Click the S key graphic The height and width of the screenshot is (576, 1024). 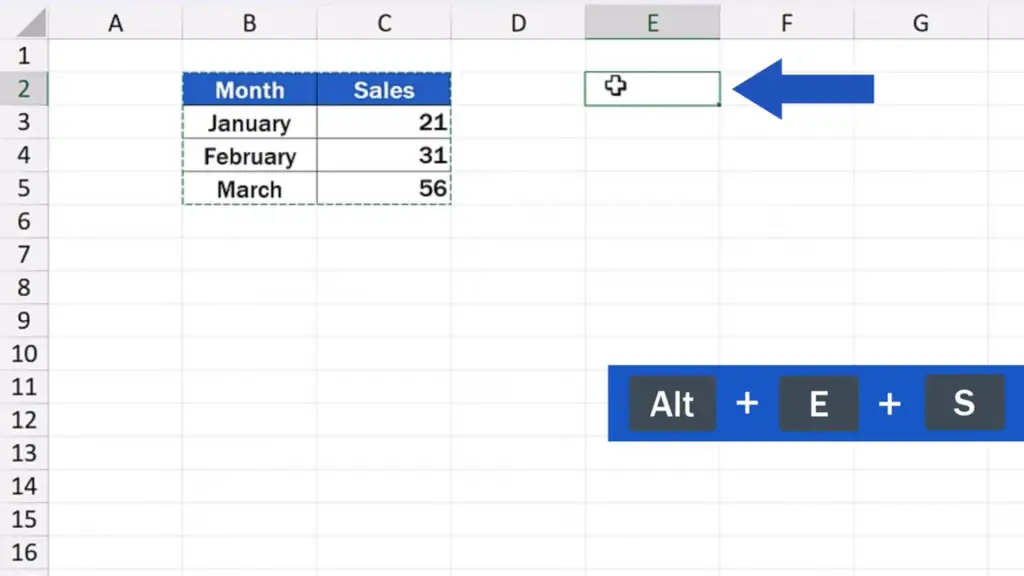[965, 403]
